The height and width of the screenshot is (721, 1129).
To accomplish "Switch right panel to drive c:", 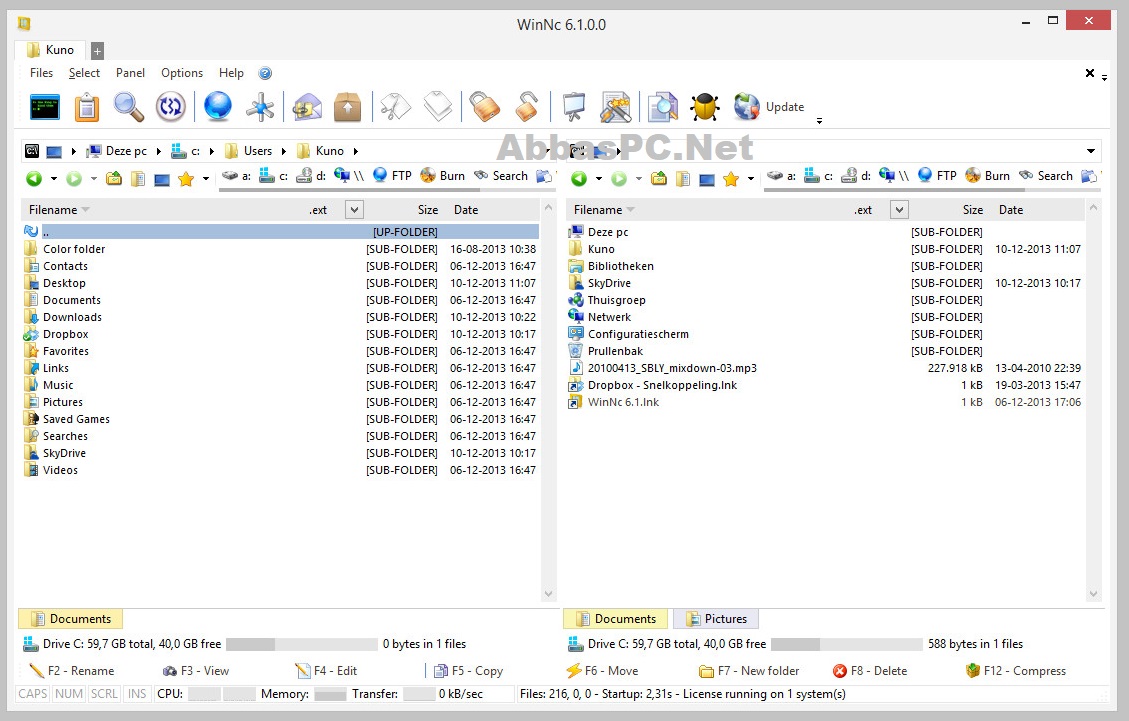I will [x=819, y=176].
